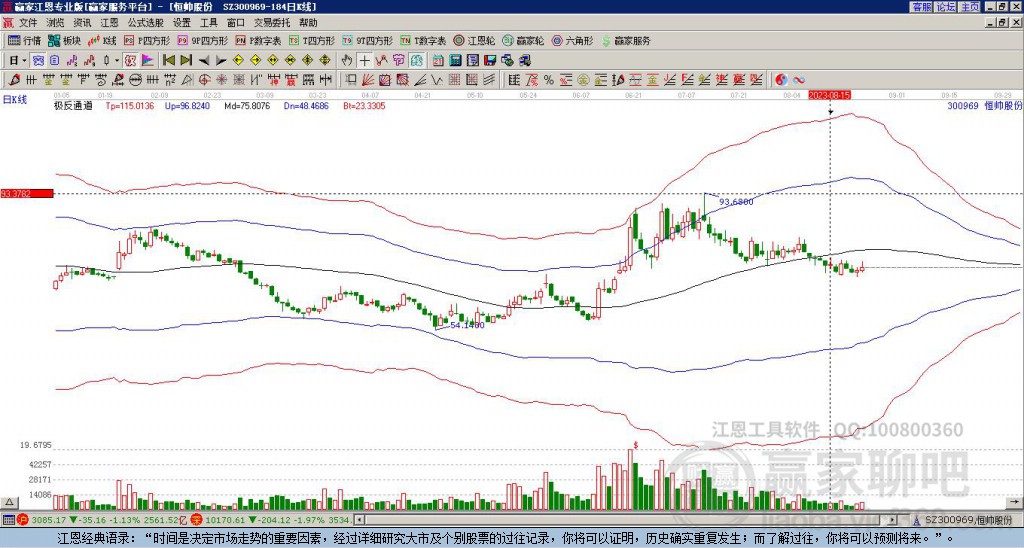The width and height of the screenshot is (1024, 548).
Task: Click the 2023-08-15 date marker
Action: click(829, 95)
